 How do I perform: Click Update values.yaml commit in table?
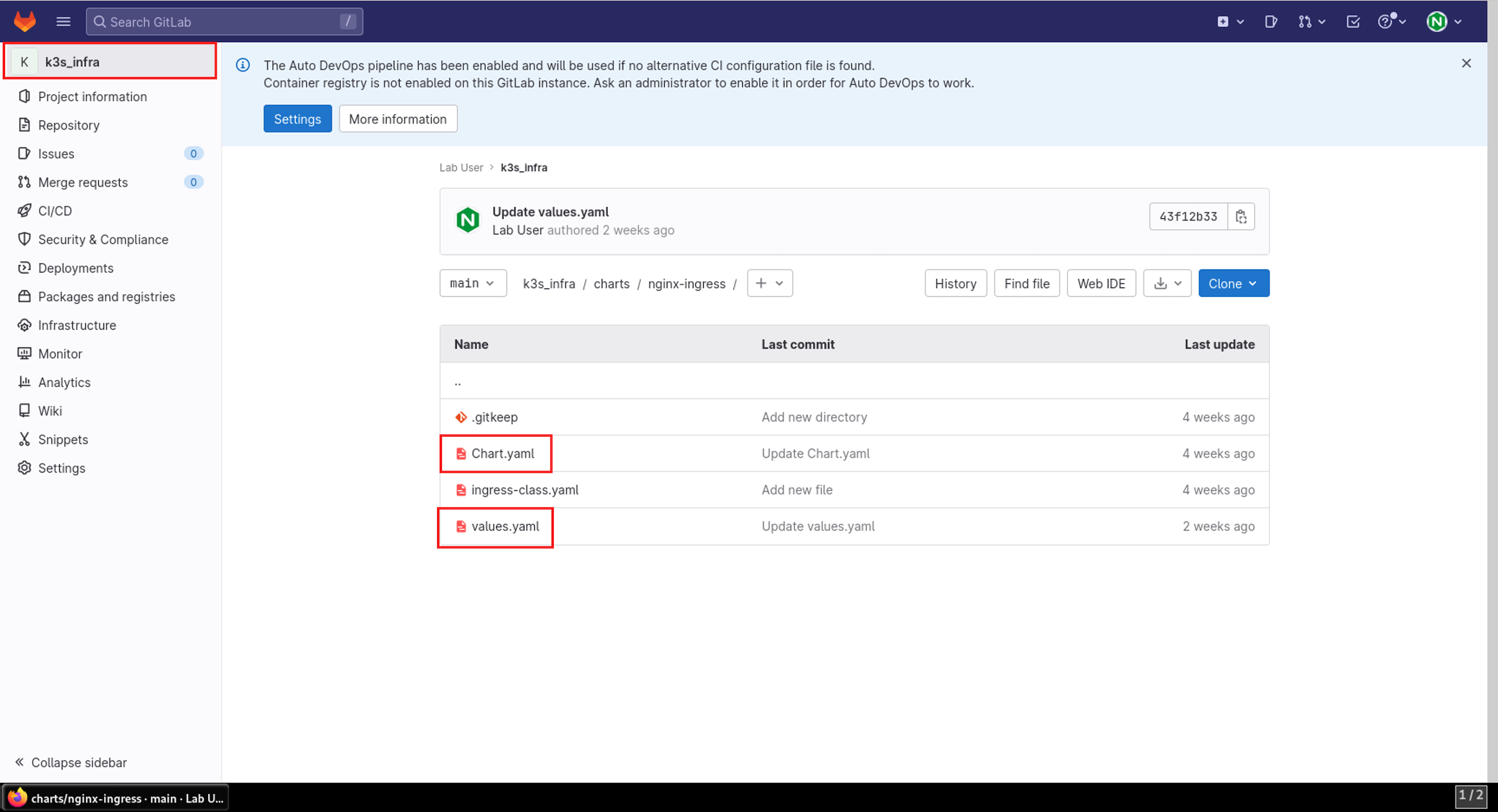click(818, 526)
